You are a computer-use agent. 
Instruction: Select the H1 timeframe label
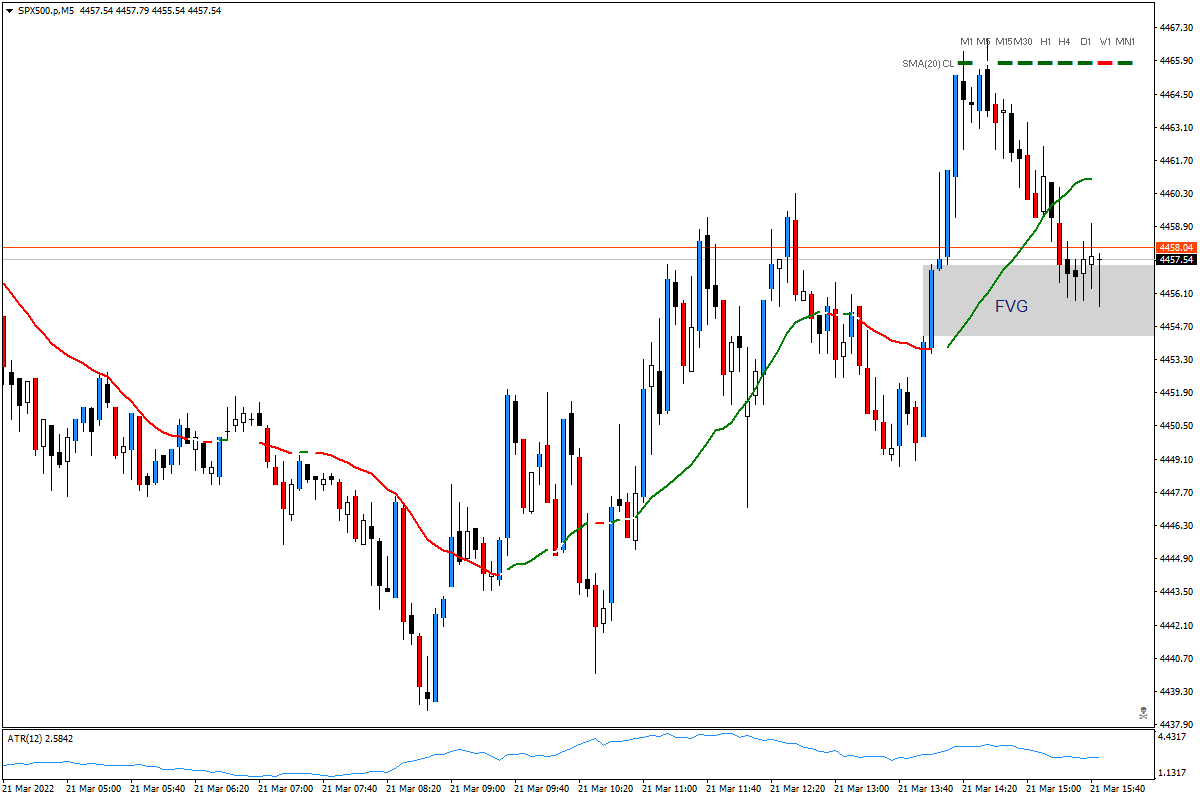tap(1044, 43)
